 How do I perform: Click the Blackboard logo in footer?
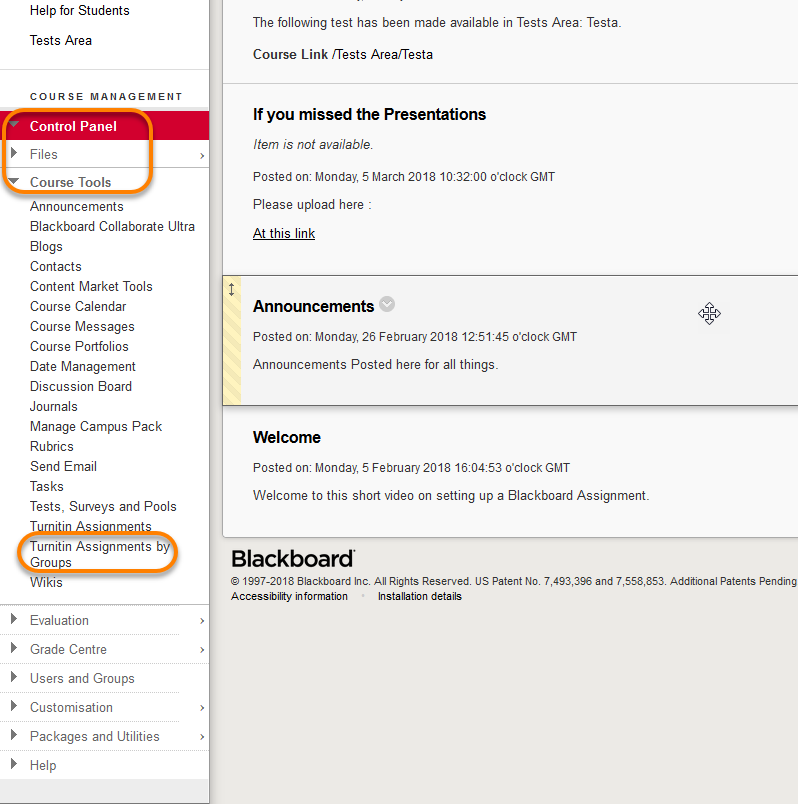tap(293, 558)
